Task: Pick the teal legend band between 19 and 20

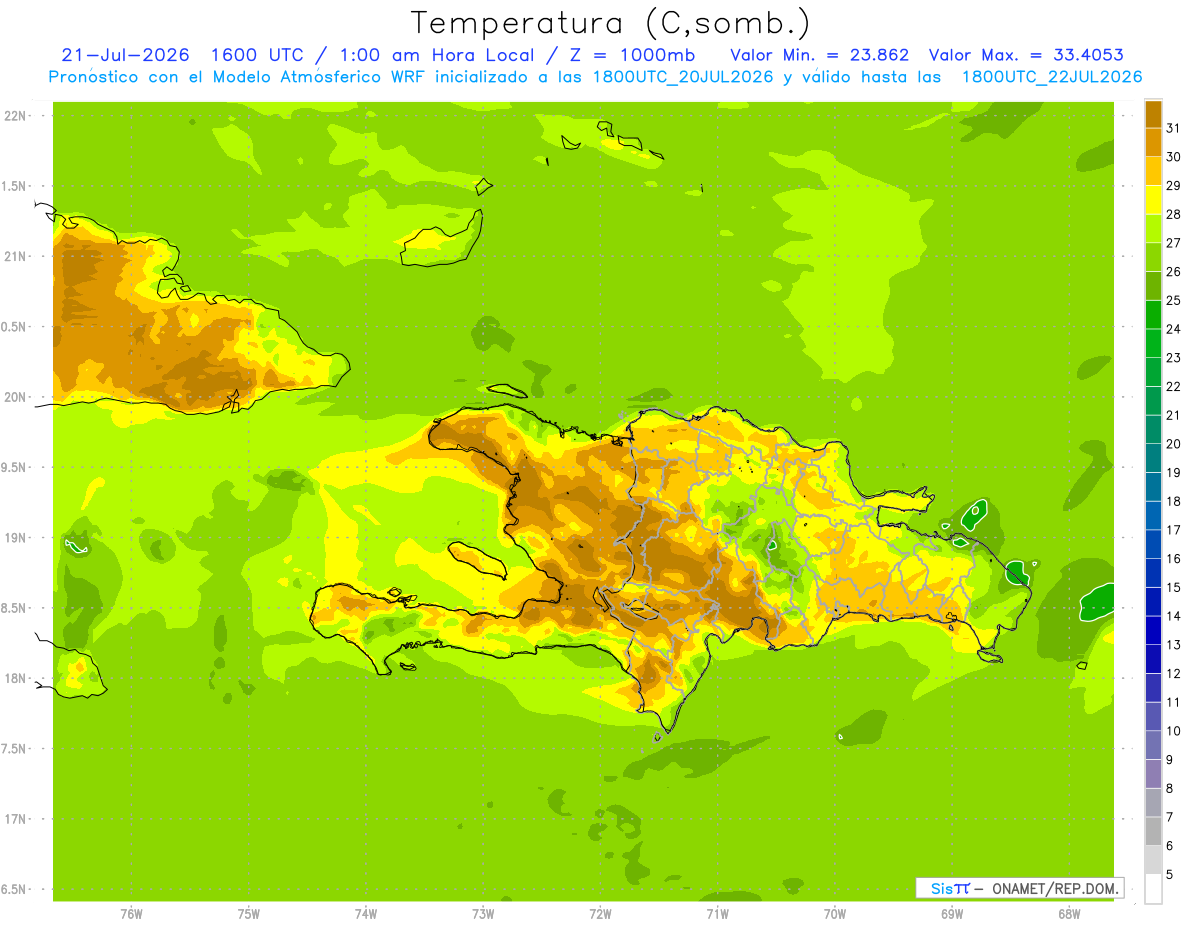Action: 1153,458
